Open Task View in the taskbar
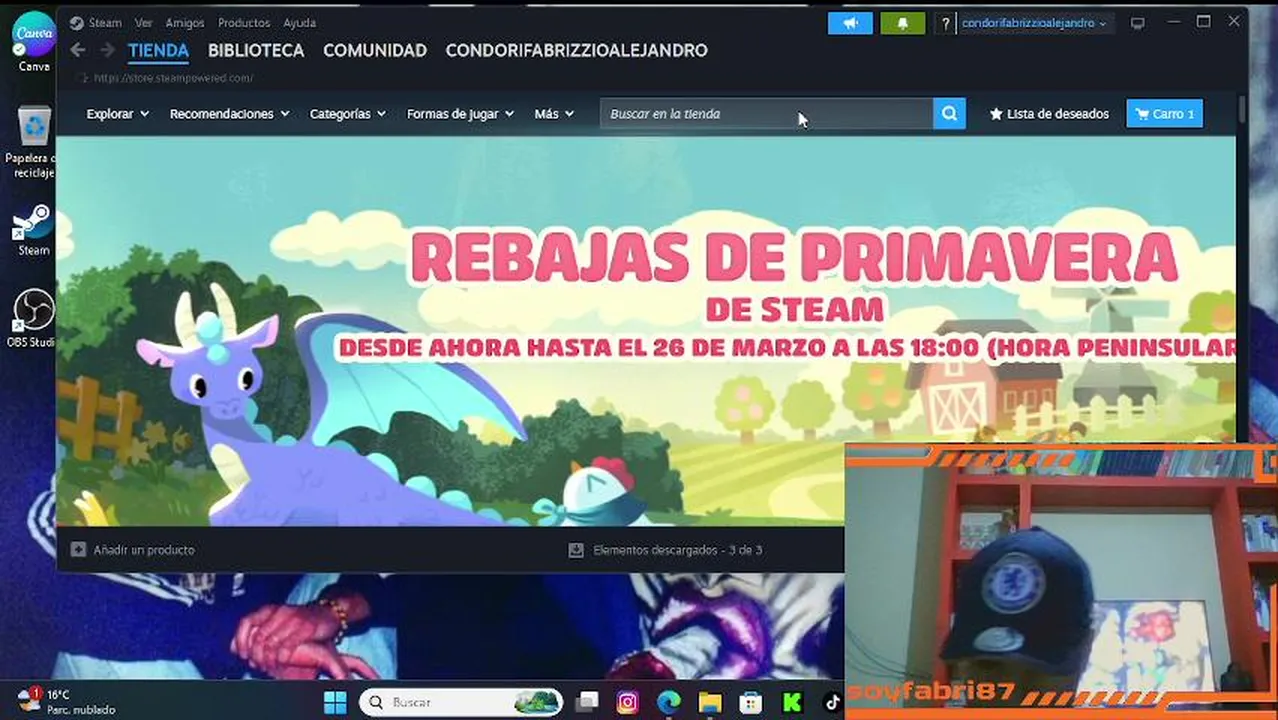 [x=587, y=702]
